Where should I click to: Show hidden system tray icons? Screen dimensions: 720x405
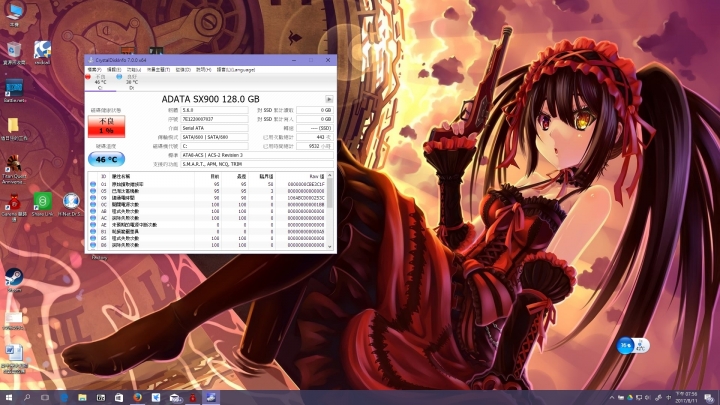612,398
